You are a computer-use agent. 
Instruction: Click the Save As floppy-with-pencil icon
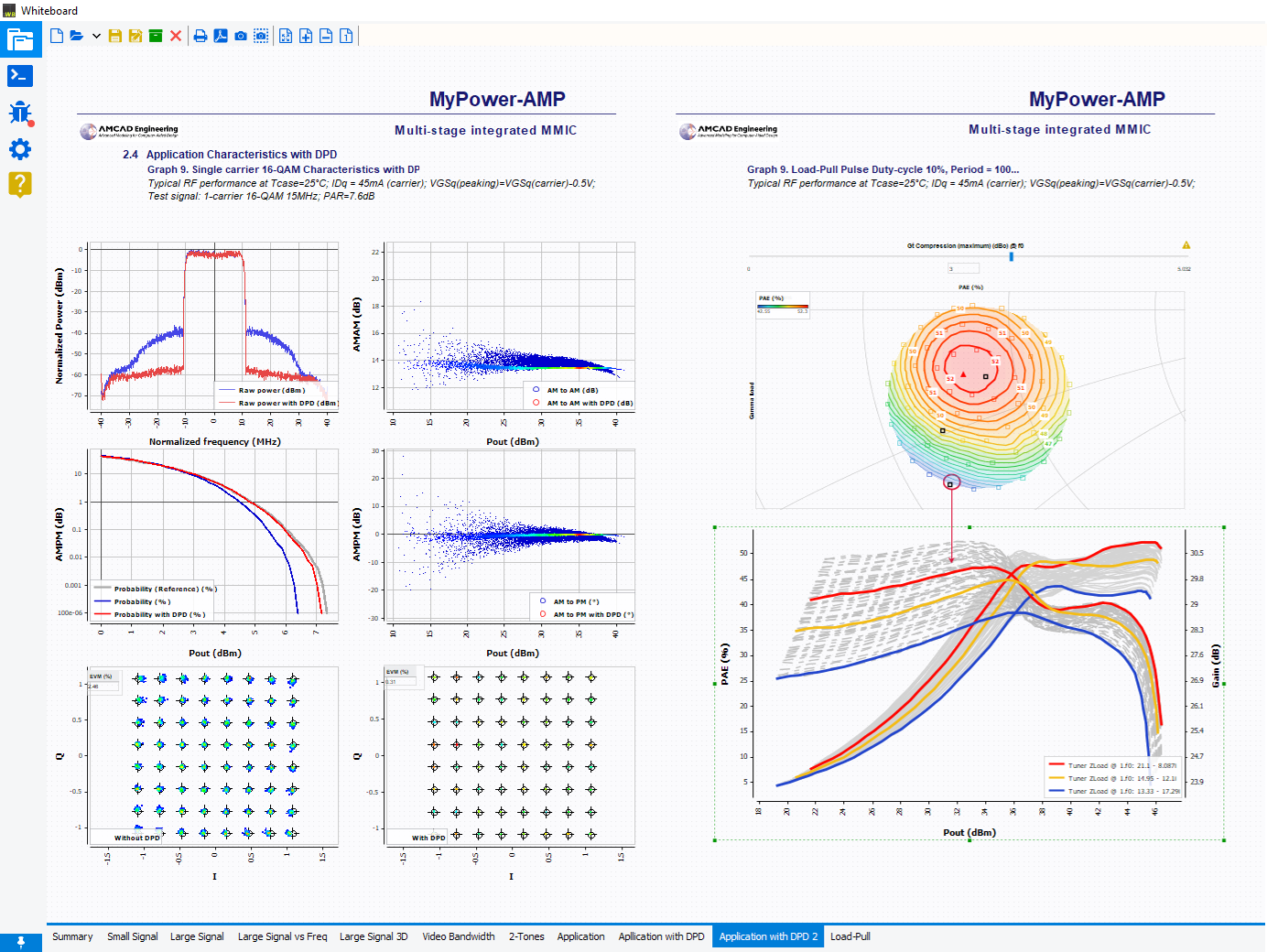(135, 36)
